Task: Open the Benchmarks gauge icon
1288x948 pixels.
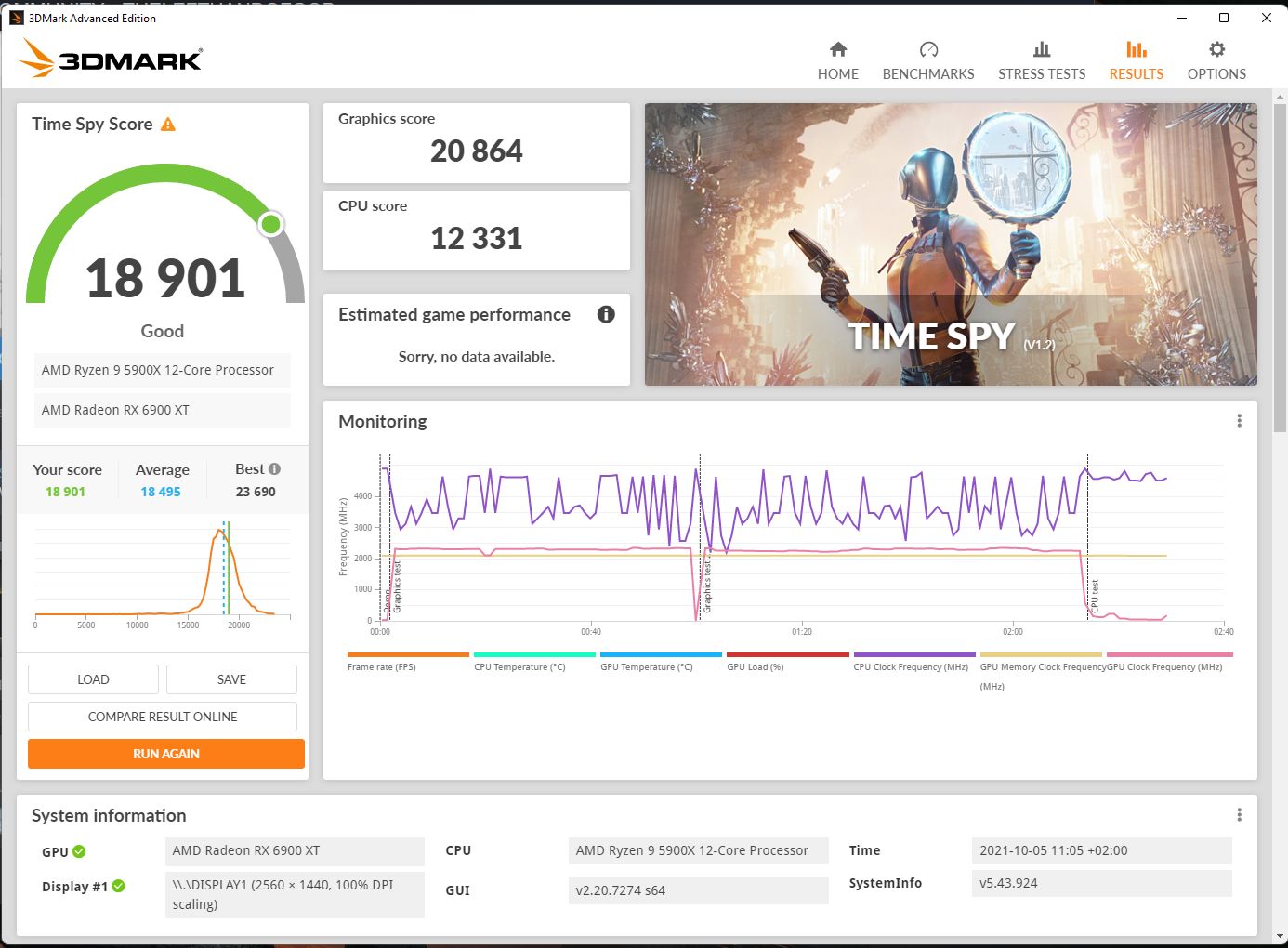Action: tap(928, 49)
